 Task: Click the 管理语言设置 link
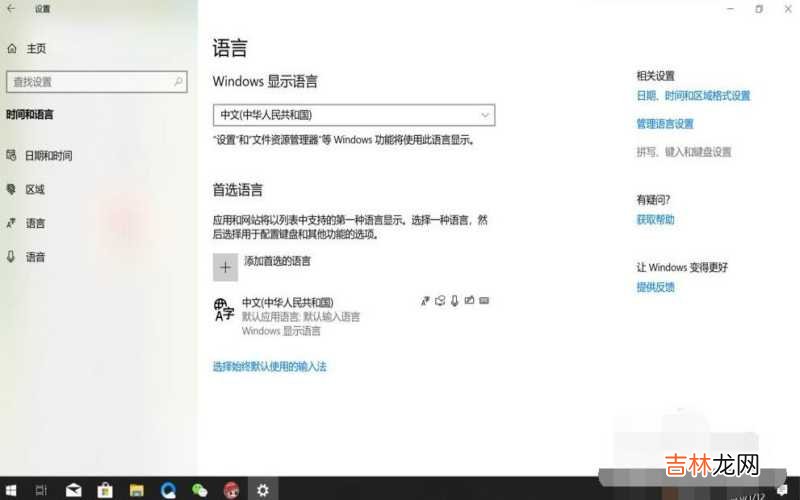tap(664, 124)
